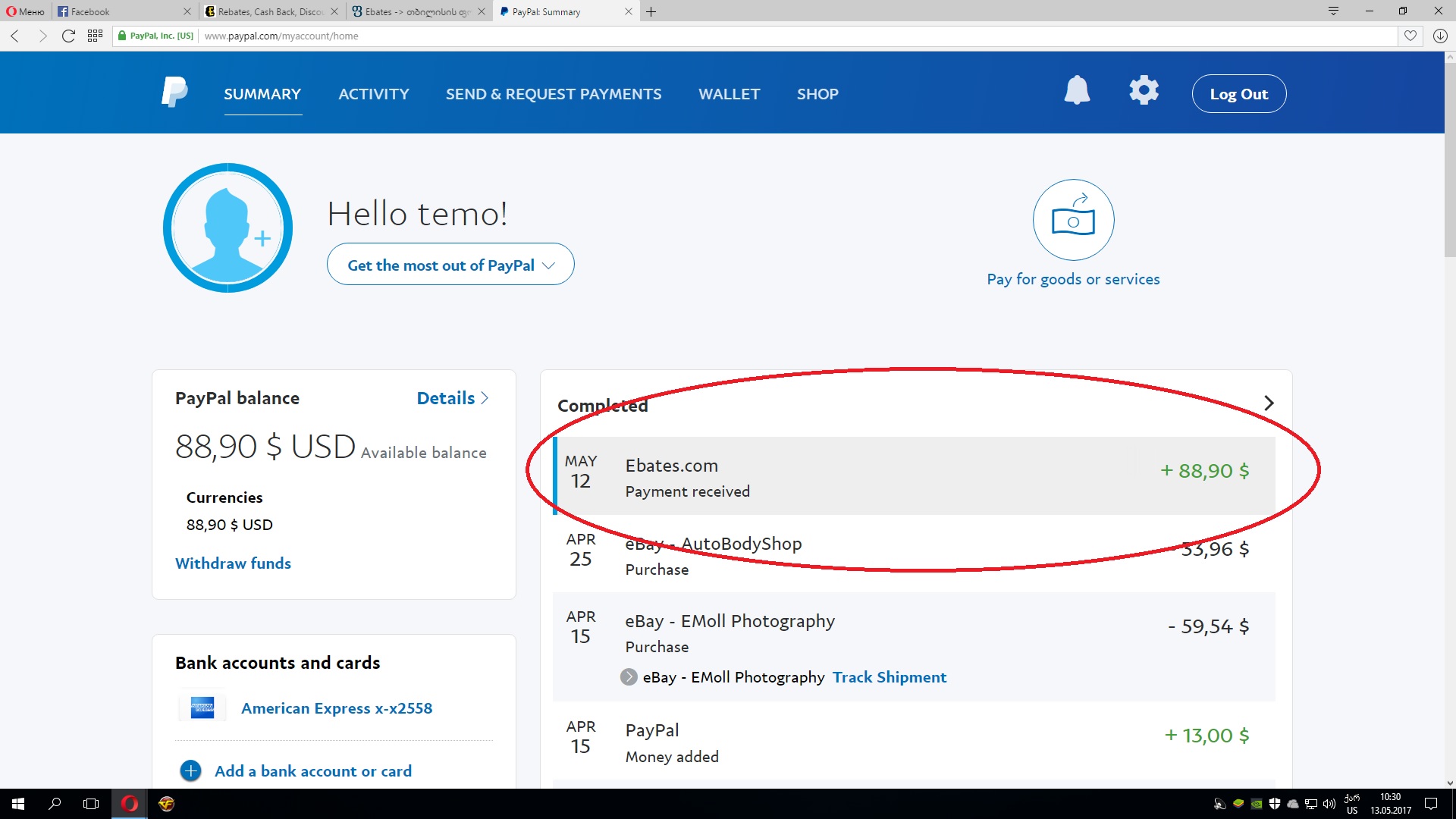Click the Pay for goods money icon
1456x819 pixels.
pos(1073,220)
